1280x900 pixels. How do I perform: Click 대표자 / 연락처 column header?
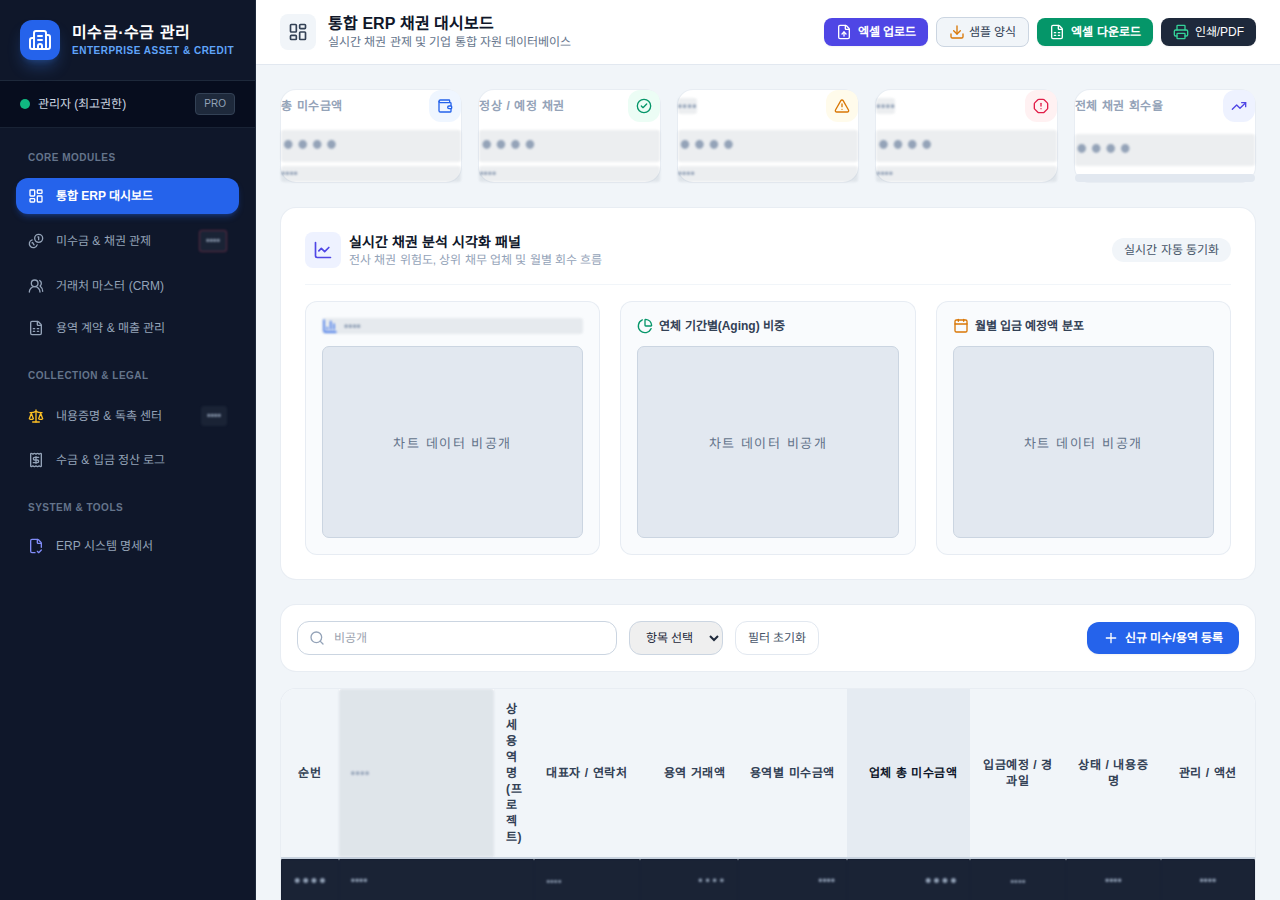click(x=587, y=773)
